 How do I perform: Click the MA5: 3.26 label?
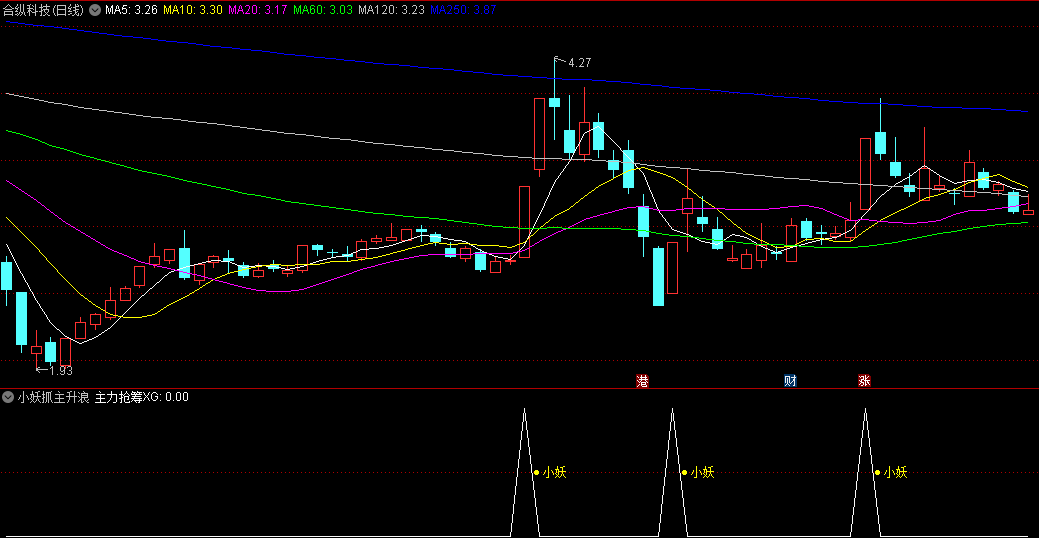pos(131,10)
